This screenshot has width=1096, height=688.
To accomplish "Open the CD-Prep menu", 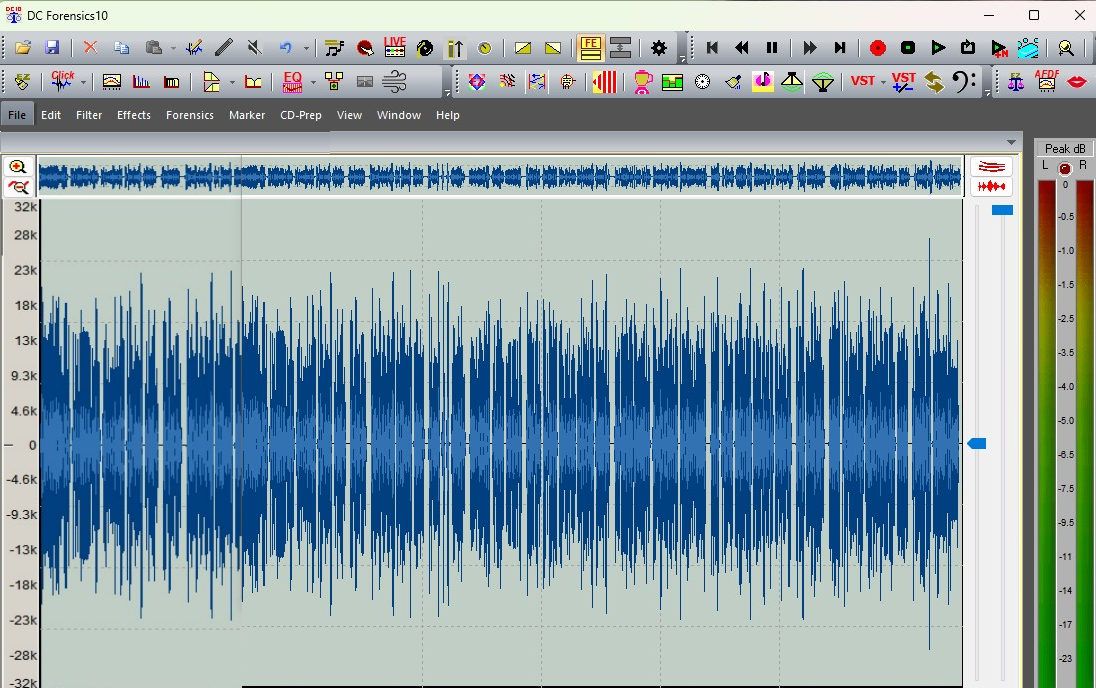I will point(301,115).
